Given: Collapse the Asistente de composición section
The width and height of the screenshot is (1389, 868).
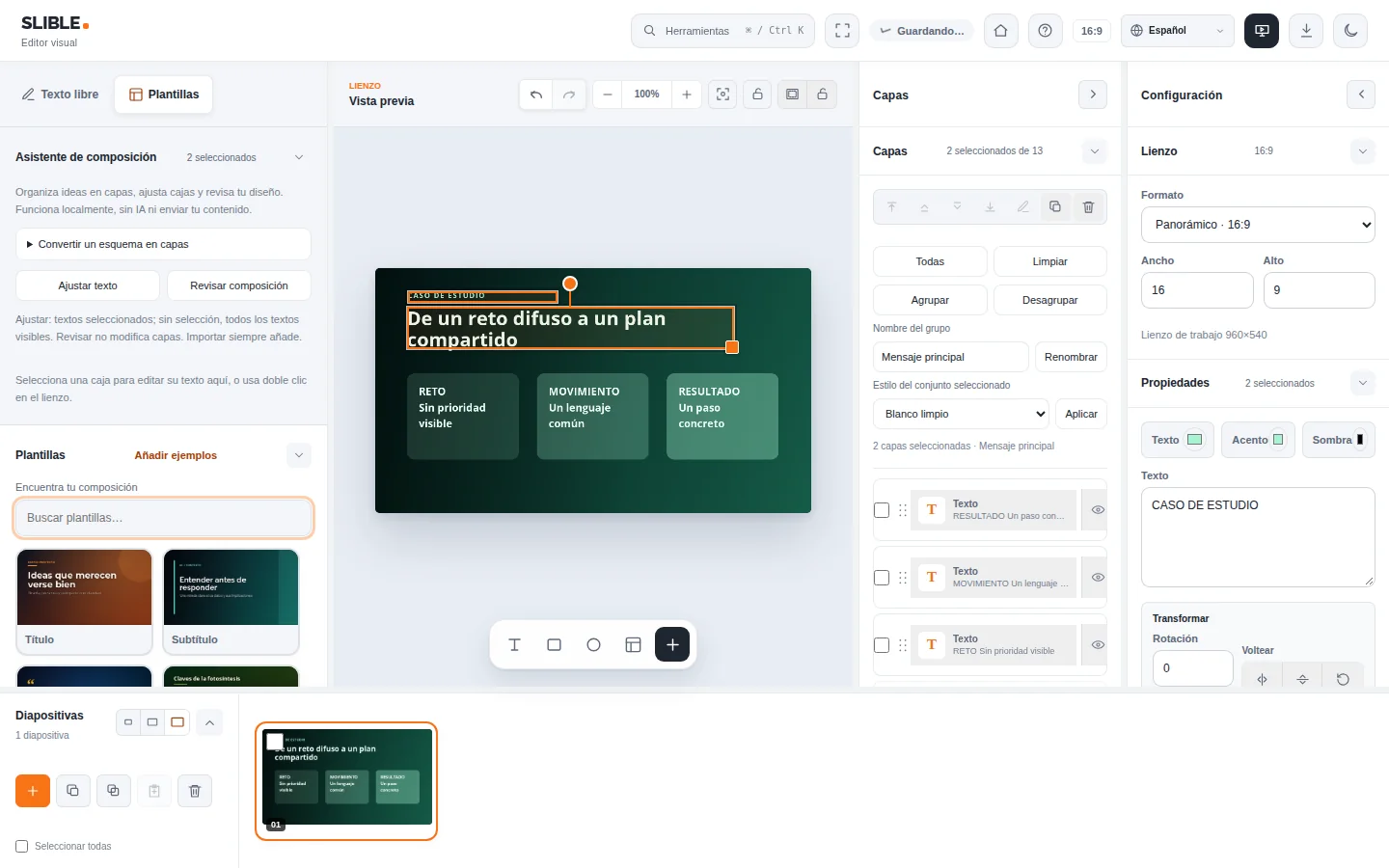Looking at the screenshot, I should (x=299, y=157).
